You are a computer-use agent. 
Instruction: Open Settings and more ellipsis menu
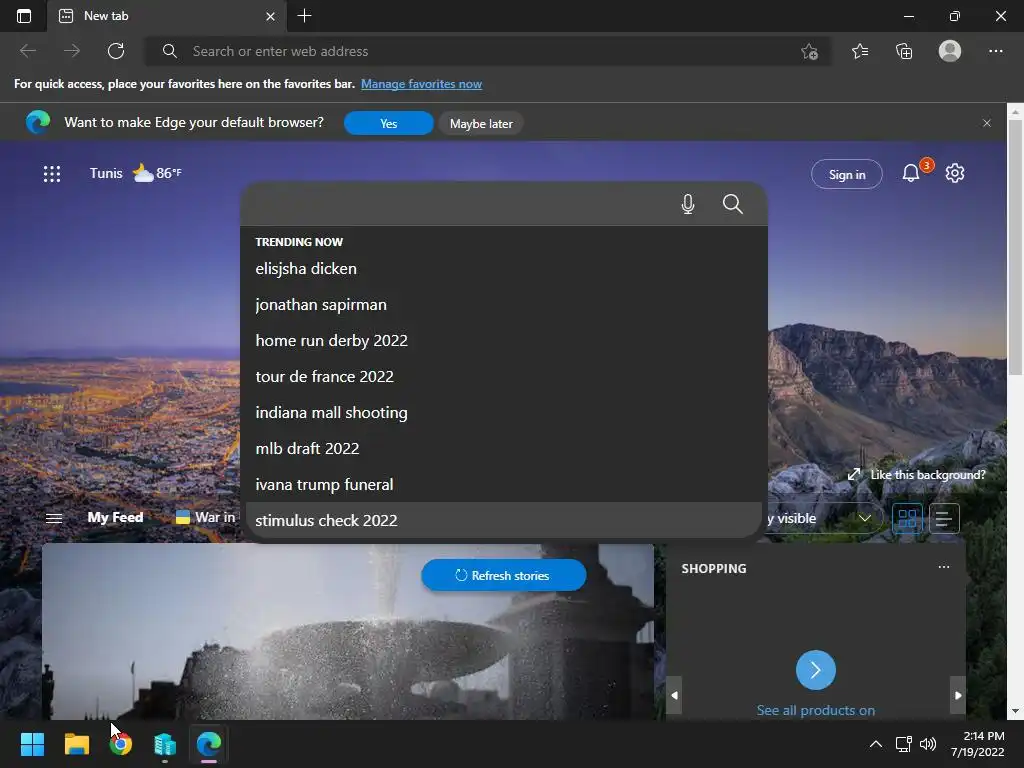click(x=995, y=51)
